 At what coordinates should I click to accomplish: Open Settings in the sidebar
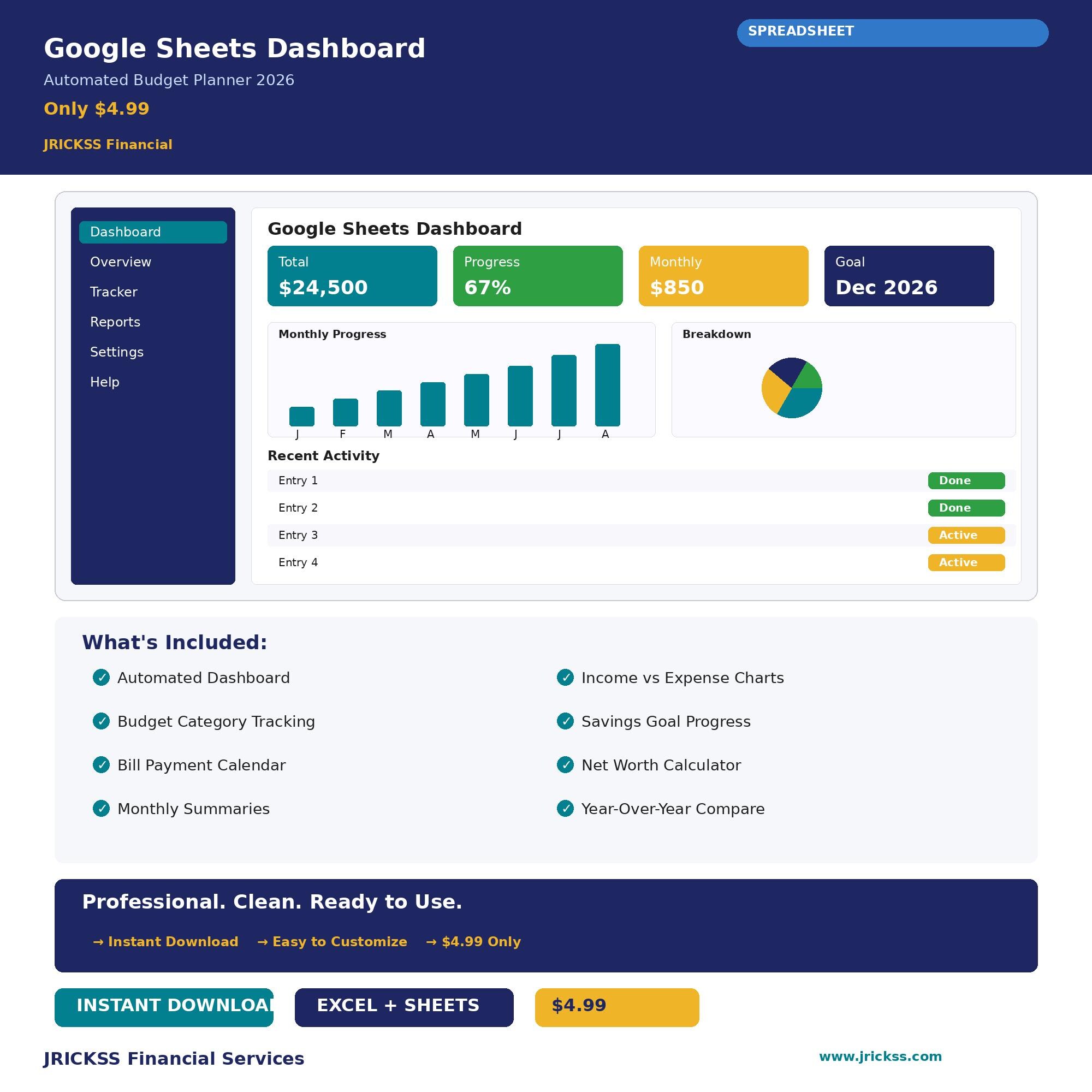[x=117, y=352]
